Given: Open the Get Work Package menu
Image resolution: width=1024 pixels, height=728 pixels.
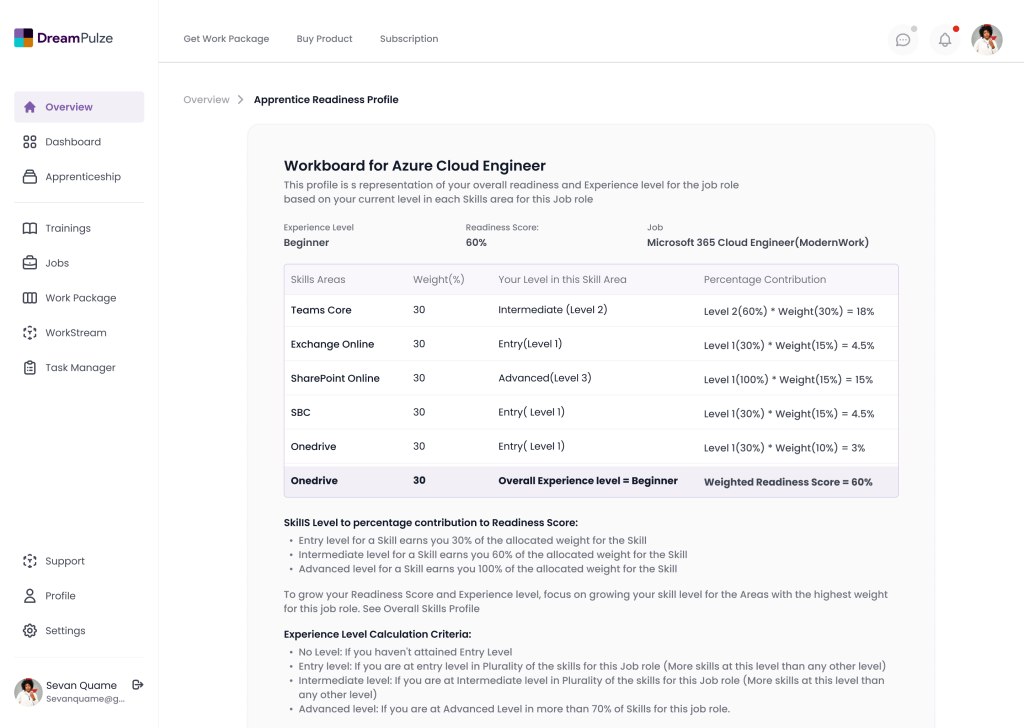Looking at the screenshot, I should tap(226, 39).
